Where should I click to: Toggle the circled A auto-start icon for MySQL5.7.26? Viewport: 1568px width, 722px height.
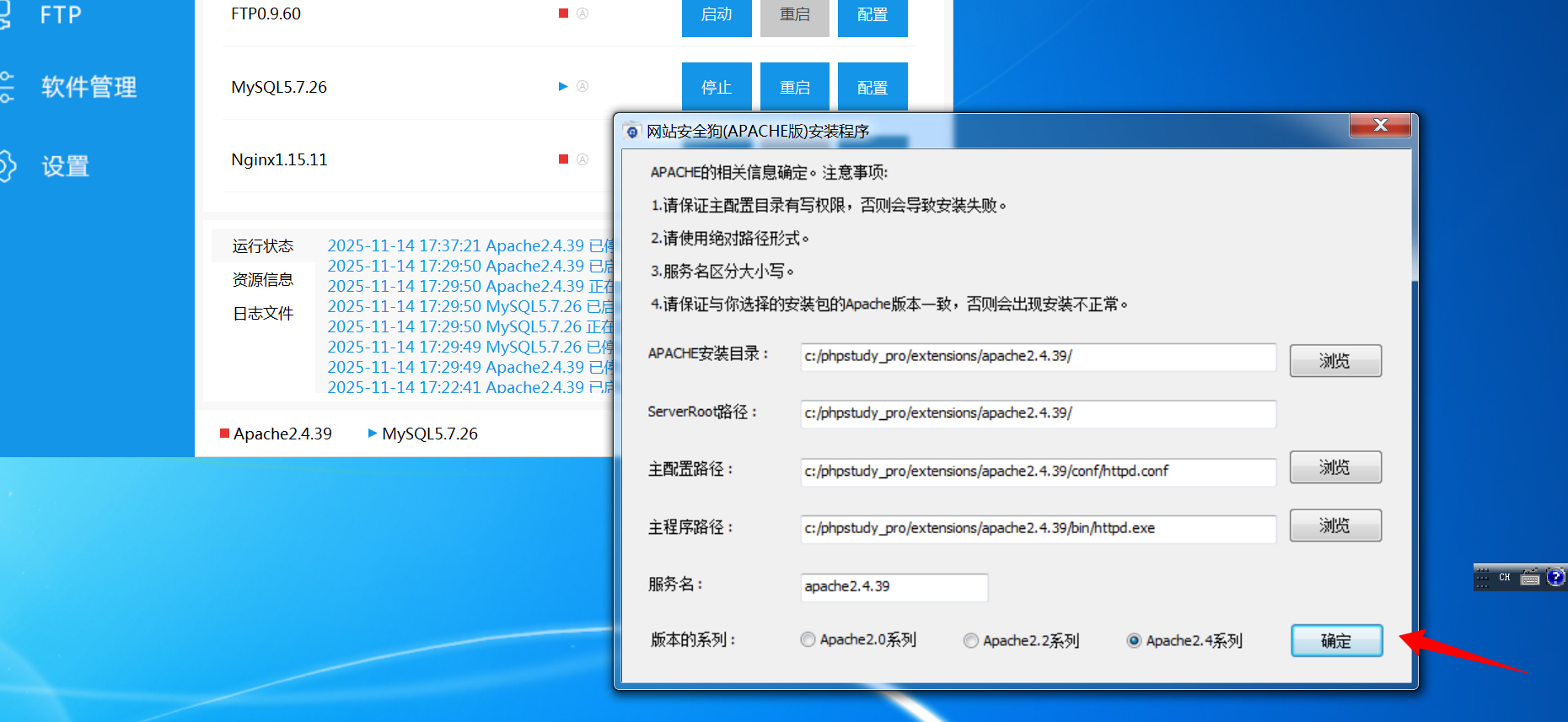[x=583, y=86]
